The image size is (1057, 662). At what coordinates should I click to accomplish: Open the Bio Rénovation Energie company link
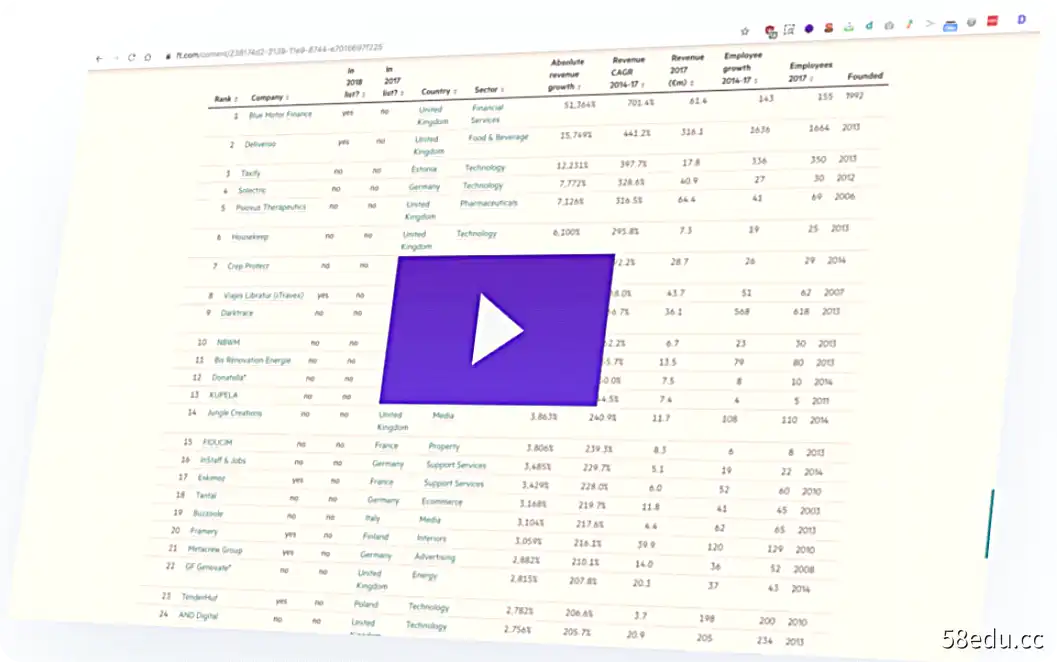(252, 360)
